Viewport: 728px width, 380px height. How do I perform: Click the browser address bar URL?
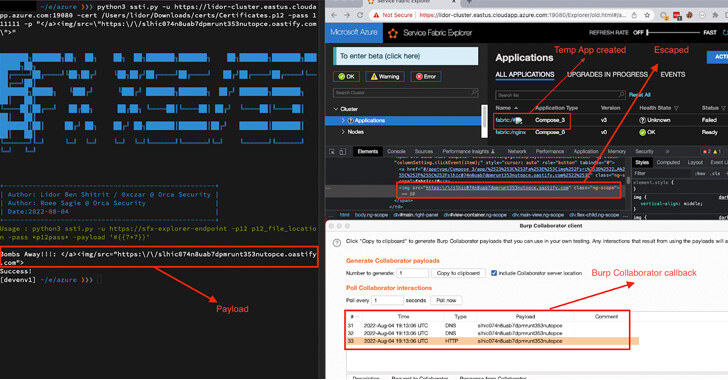click(522, 15)
